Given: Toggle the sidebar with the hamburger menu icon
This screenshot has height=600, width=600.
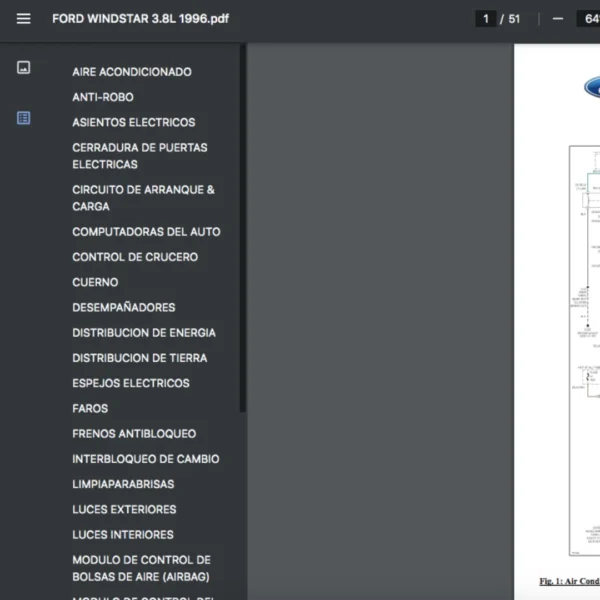Looking at the screenshot, I should click(x=24, y=18).
